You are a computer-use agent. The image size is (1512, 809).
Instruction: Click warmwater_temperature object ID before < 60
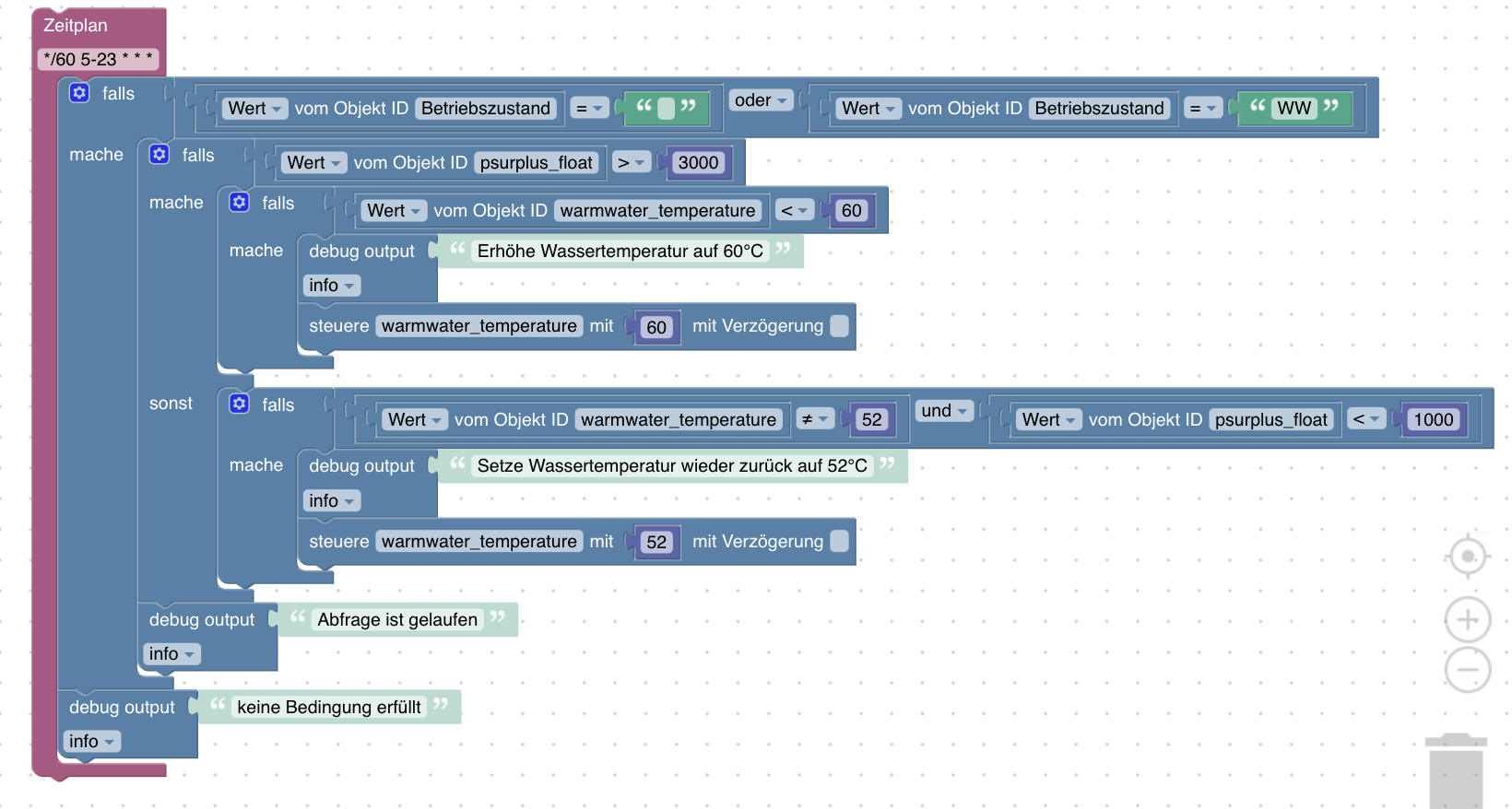(657, 211)
